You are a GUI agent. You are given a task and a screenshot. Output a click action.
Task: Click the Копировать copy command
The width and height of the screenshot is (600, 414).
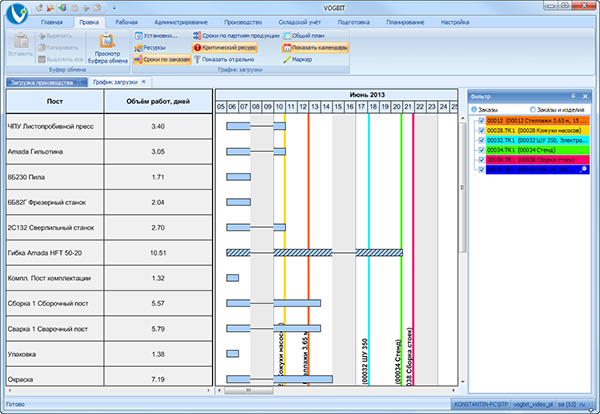[x=58, y=47]
